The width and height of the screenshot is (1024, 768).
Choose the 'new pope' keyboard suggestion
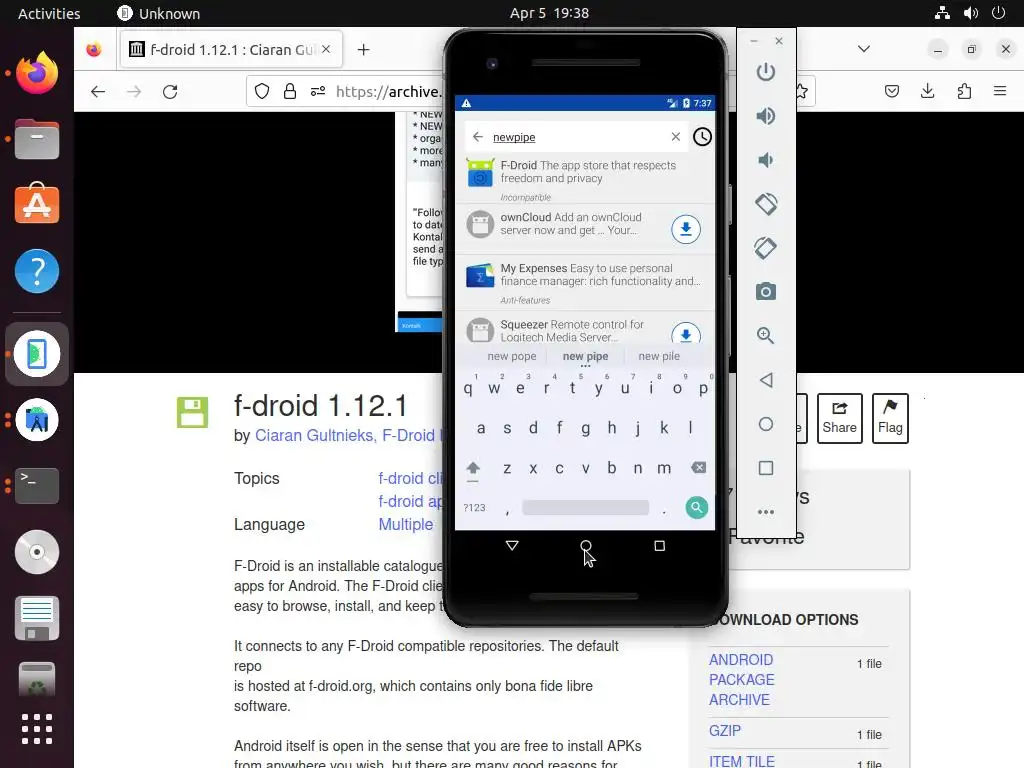click(511, 356)
